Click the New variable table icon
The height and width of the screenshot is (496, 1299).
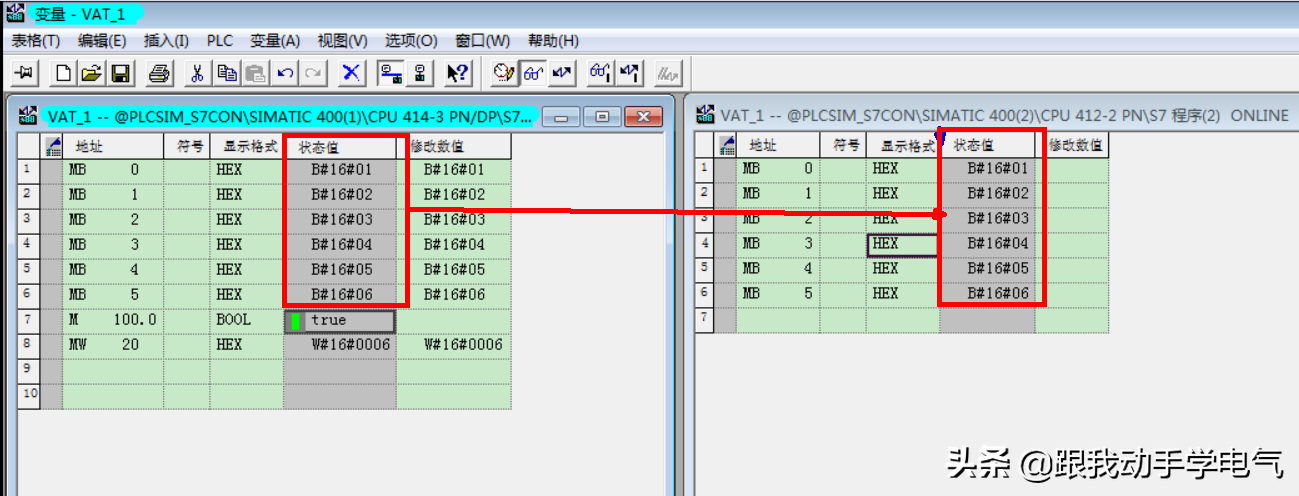pyautogui.click(x=64, y=73)
